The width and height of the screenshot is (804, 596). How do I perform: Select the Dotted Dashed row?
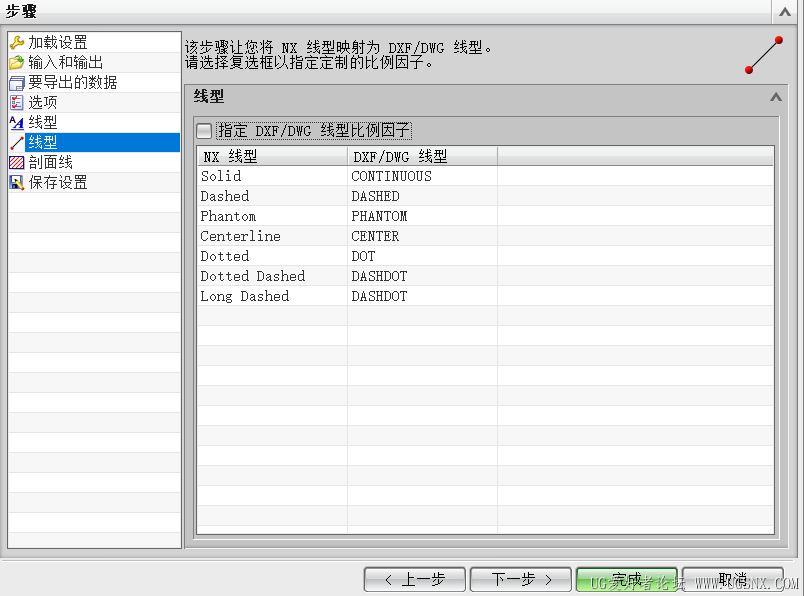[x=485, y=276]
